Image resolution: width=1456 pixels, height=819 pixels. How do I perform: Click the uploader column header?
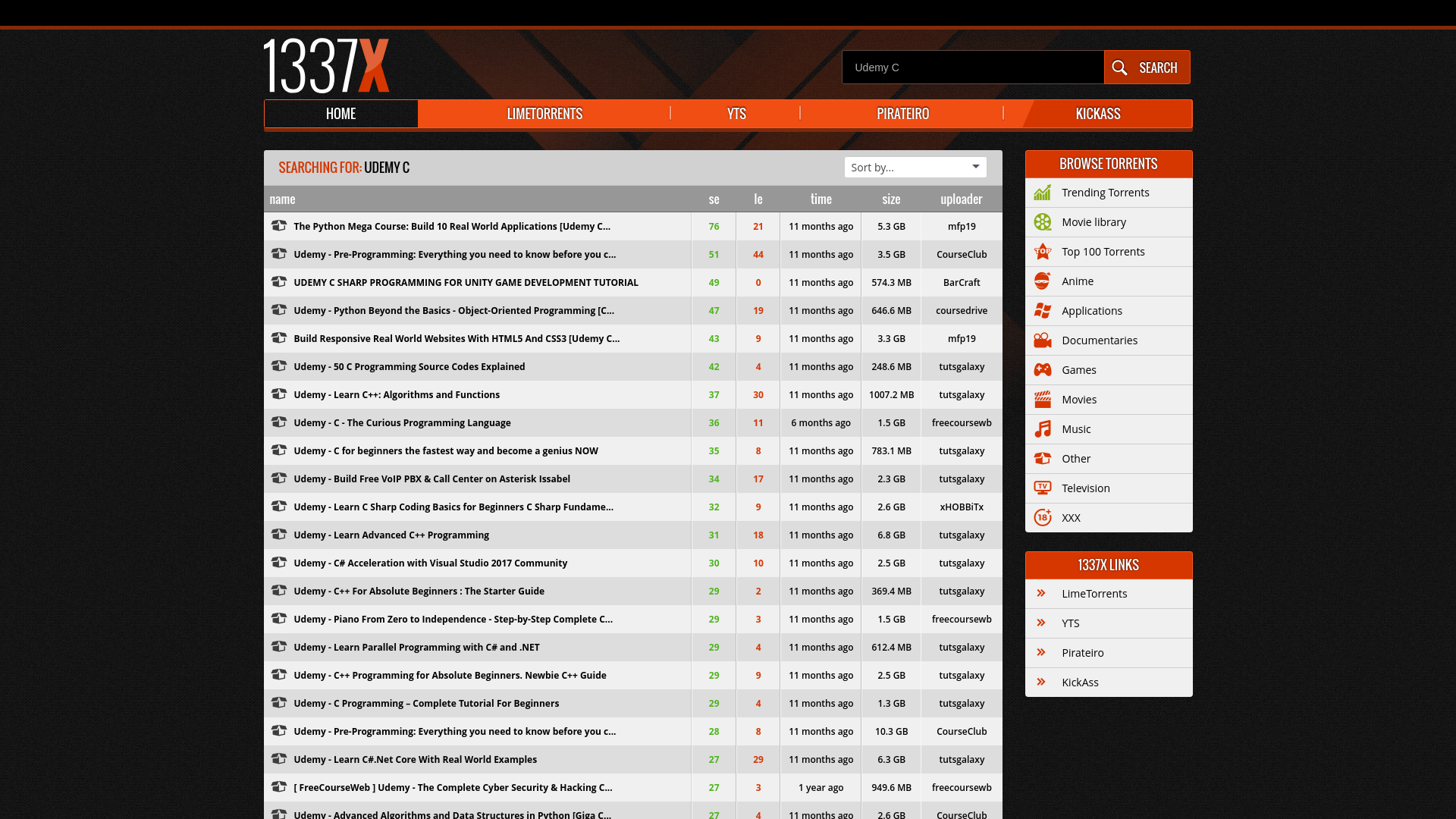[x=962, y=199]
